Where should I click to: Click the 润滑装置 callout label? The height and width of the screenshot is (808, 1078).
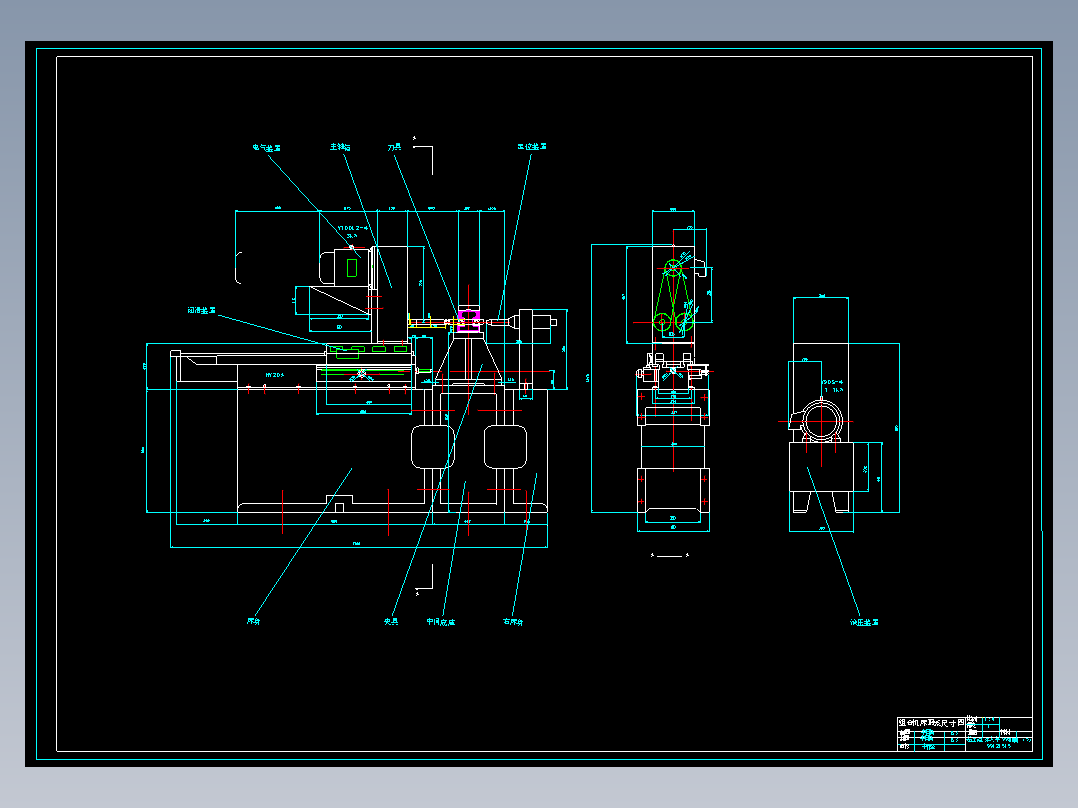point(201,311)
